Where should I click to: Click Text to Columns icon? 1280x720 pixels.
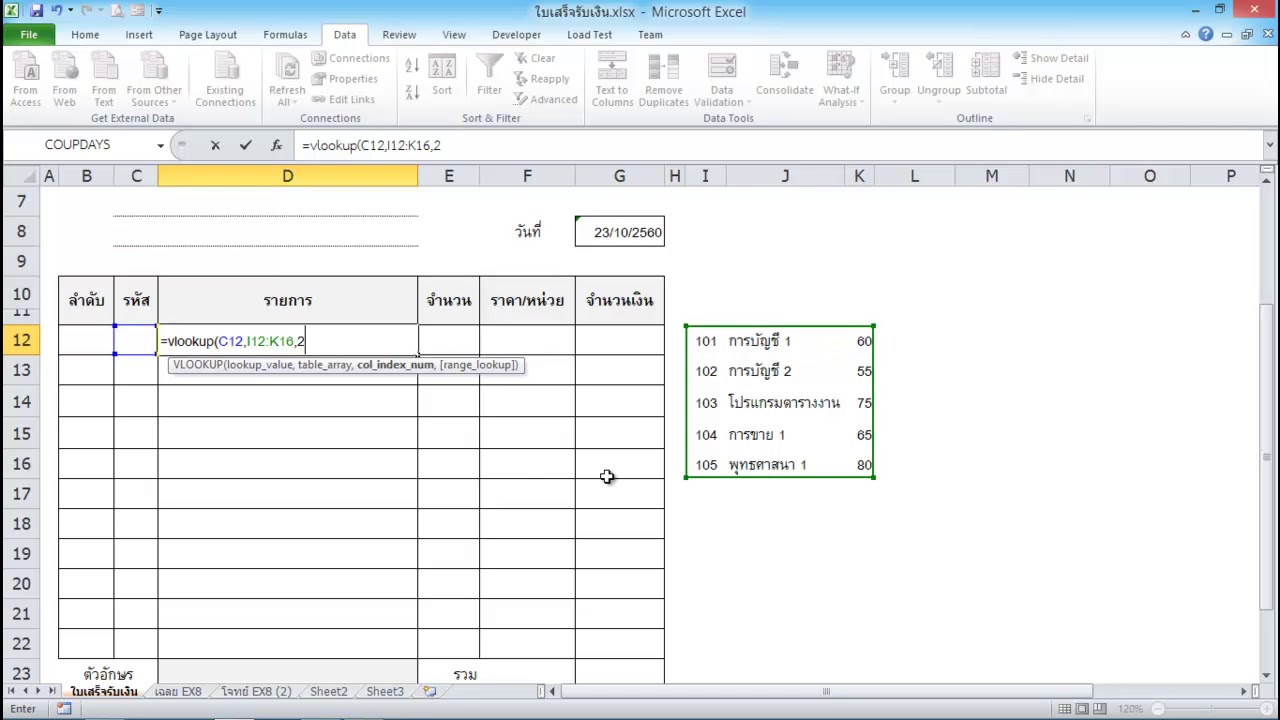coord(612,79)
